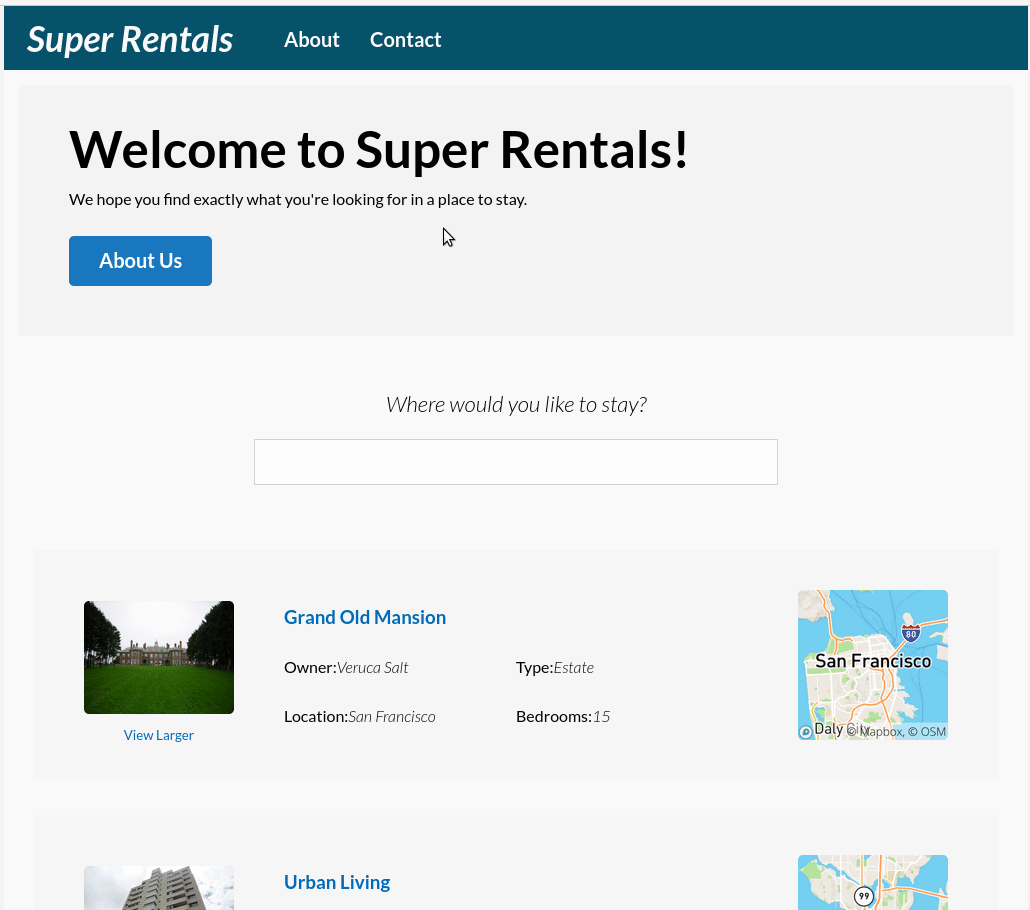The height and width of the screenshot is (910, 1030).
Task: Click the 'Estate' type value
Action: 573,668
